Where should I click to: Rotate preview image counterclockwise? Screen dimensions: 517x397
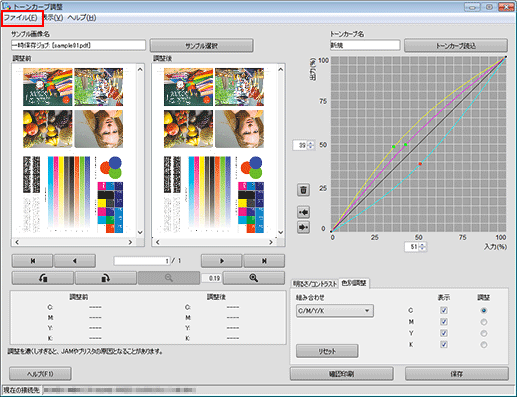click(43, 278)
